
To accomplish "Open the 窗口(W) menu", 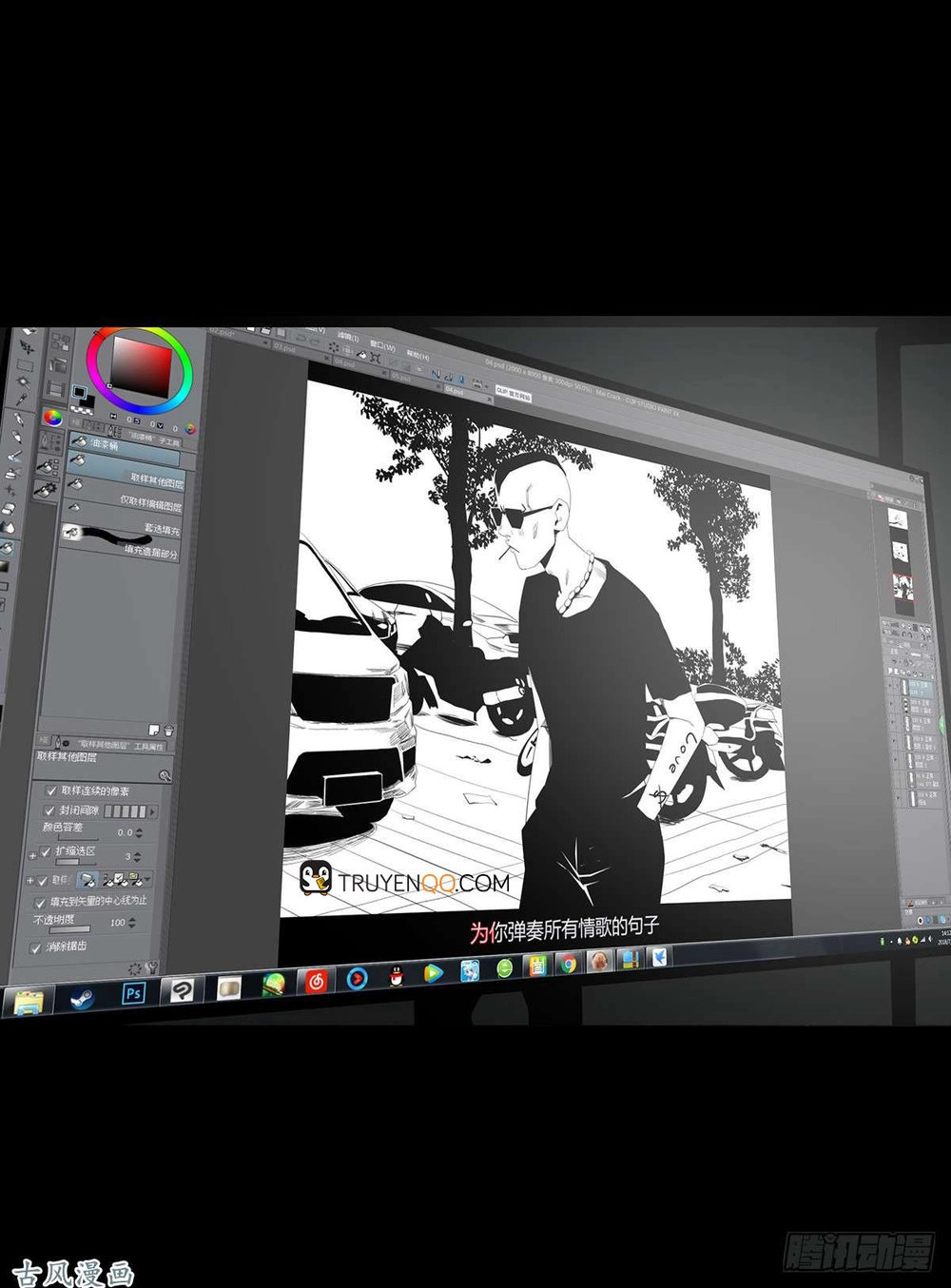I will pyautogui.click(x=381, y=344).
